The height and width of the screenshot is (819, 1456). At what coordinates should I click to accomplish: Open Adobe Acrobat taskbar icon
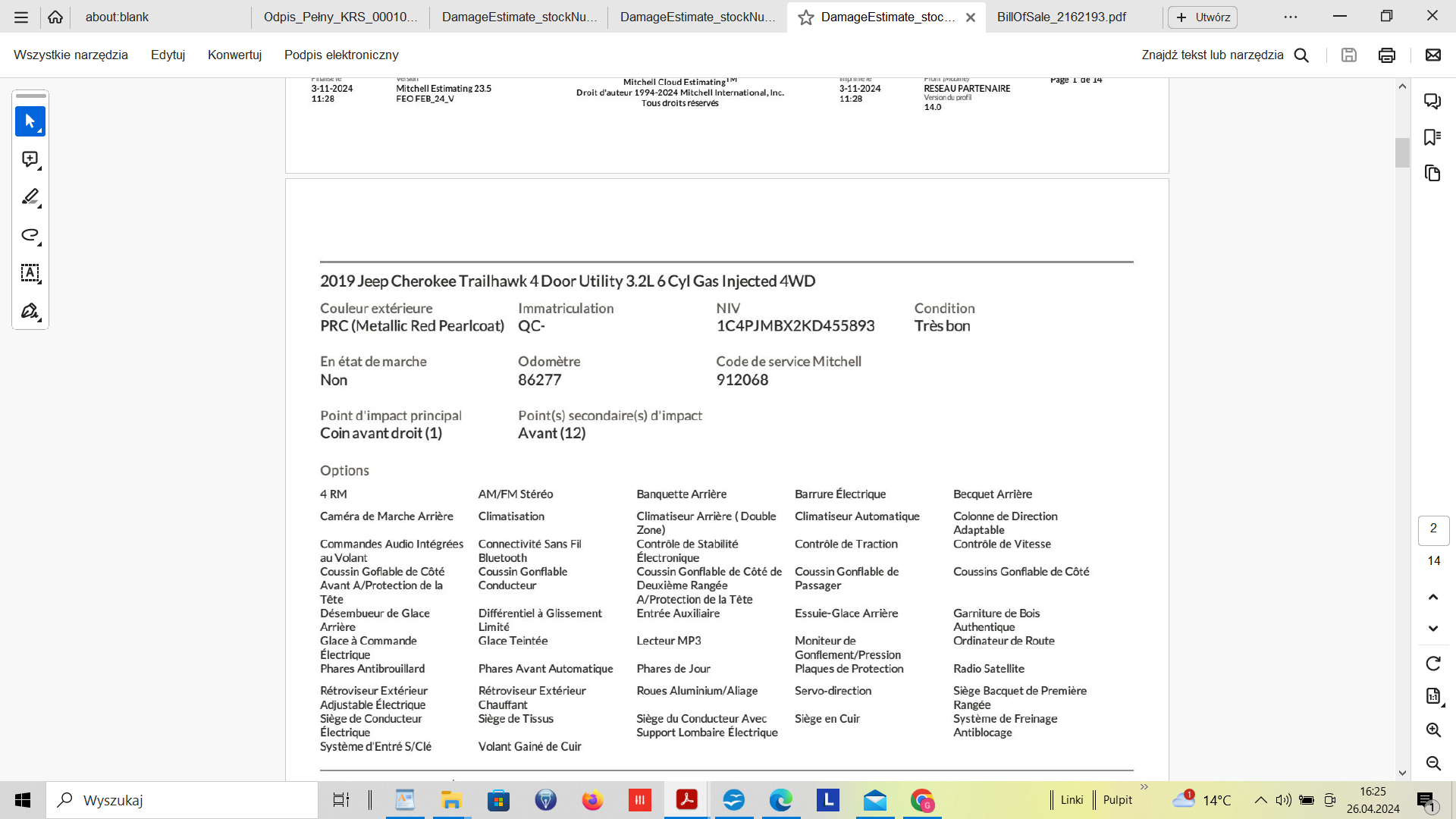click(x=687, y=800)
